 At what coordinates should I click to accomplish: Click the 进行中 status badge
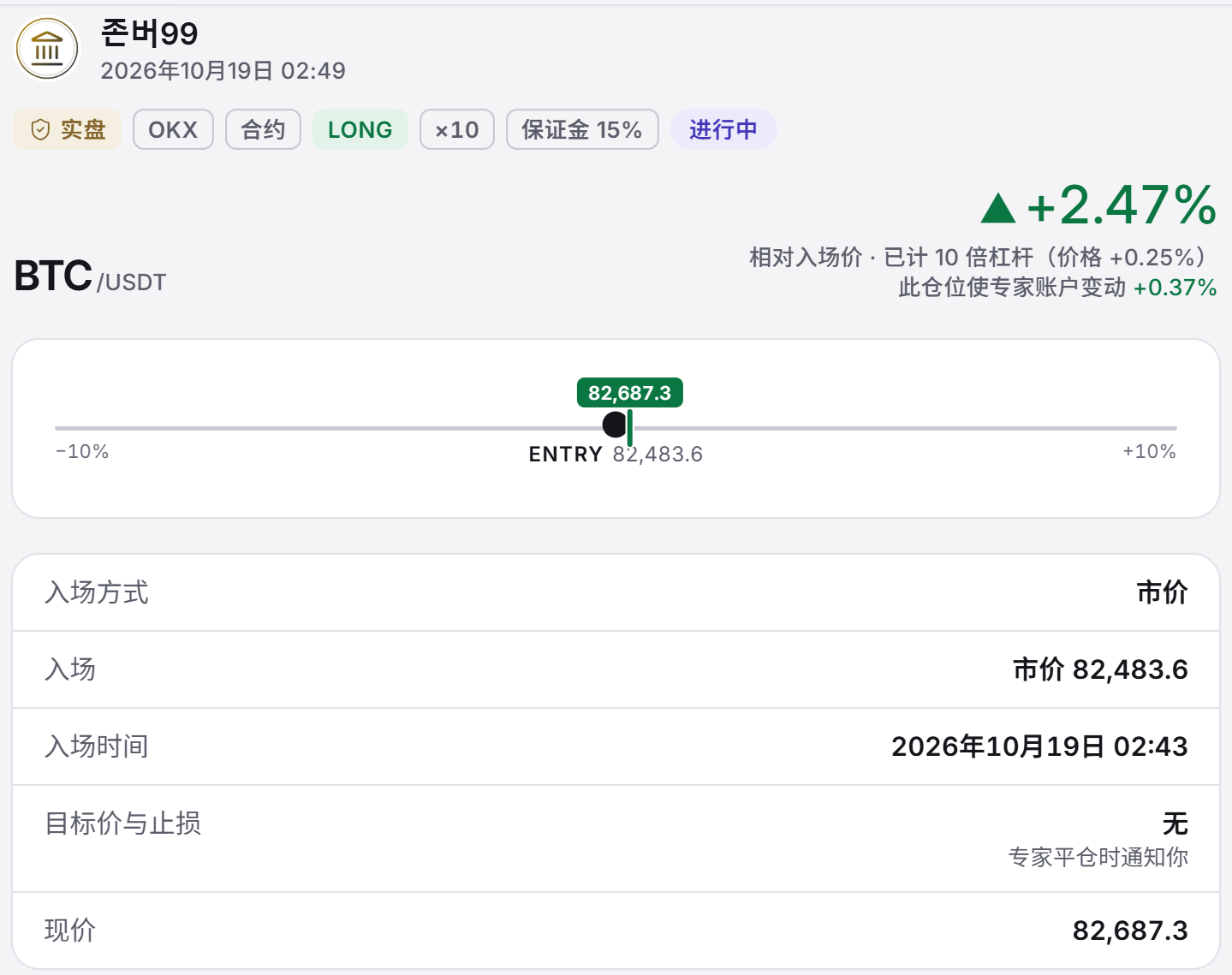click(x=723, y=130)
